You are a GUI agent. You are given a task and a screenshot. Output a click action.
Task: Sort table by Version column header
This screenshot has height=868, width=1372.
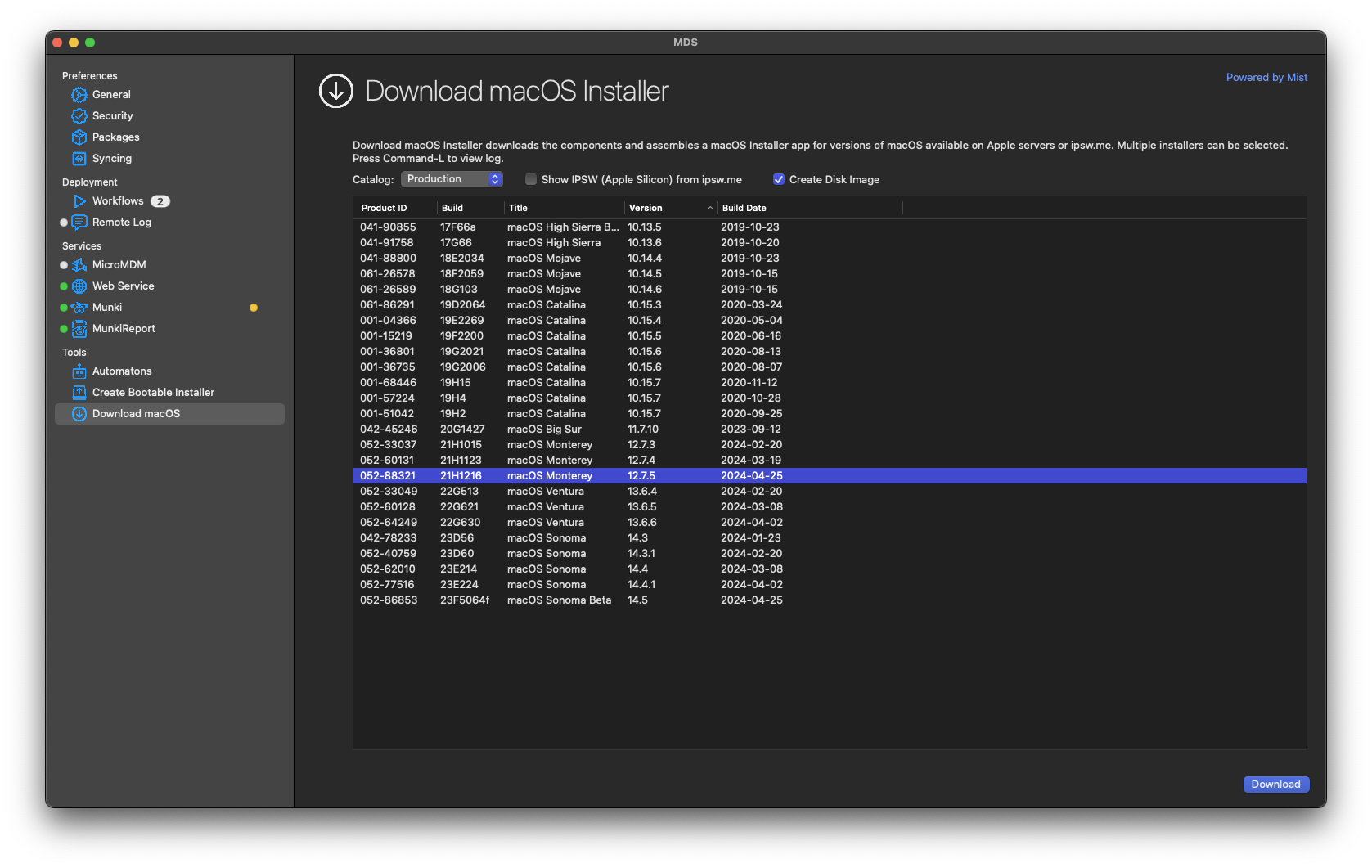[670, 208]
